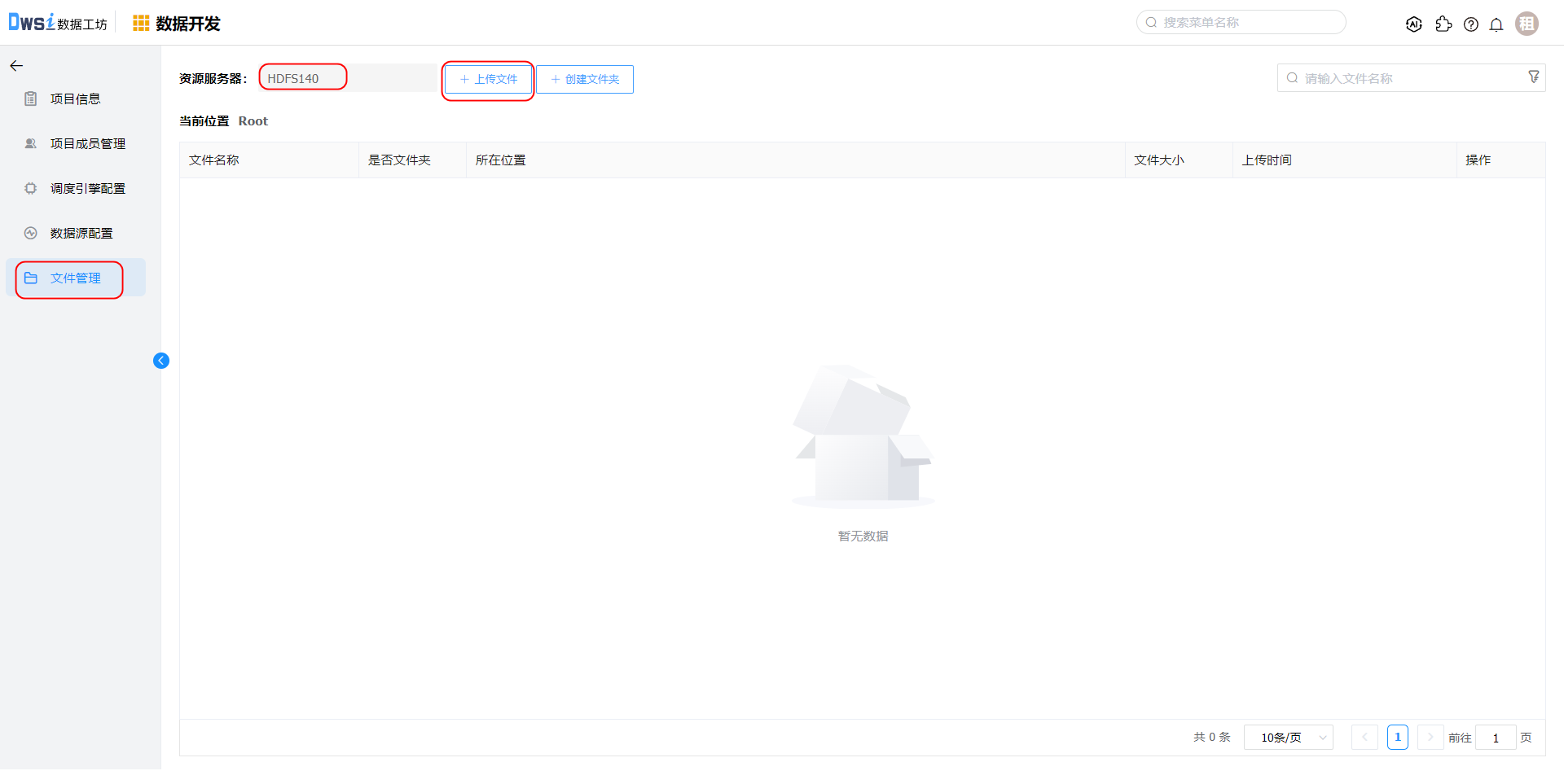Open the help question mark icon
1564x784 pixels.
click(x=1470, y=24)
